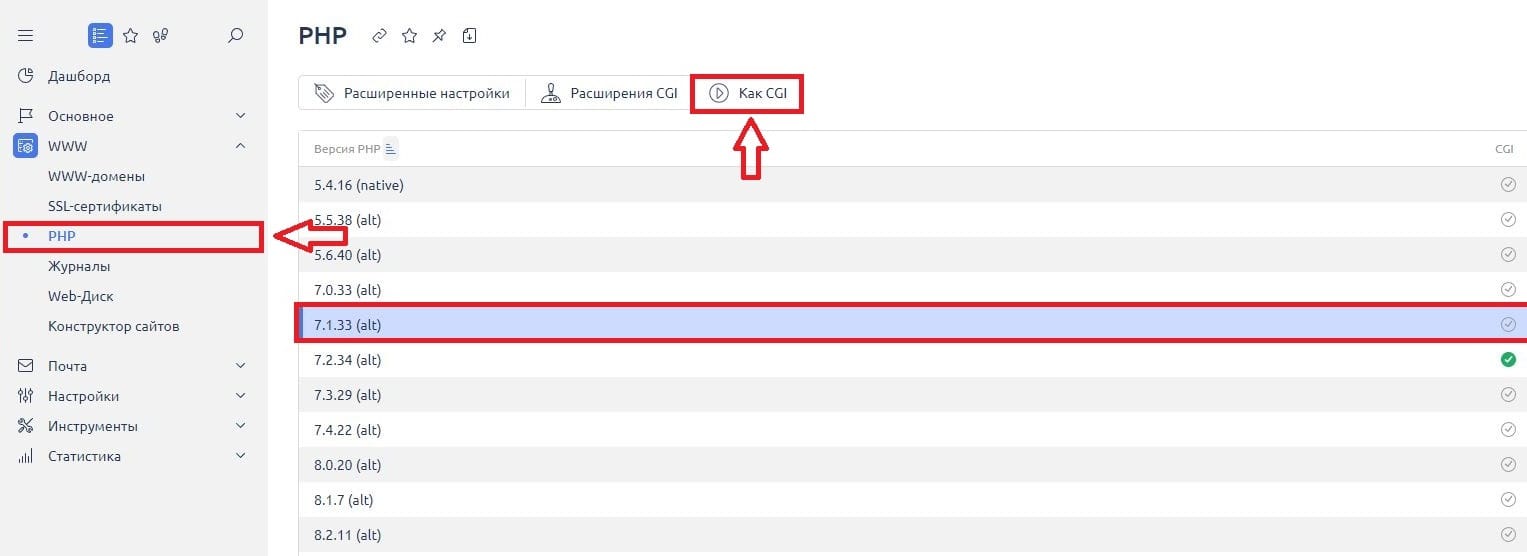Screen dimensions: 1527x556
Task: Open recent steps footprints icon
Action: click(x=160, y=36)
